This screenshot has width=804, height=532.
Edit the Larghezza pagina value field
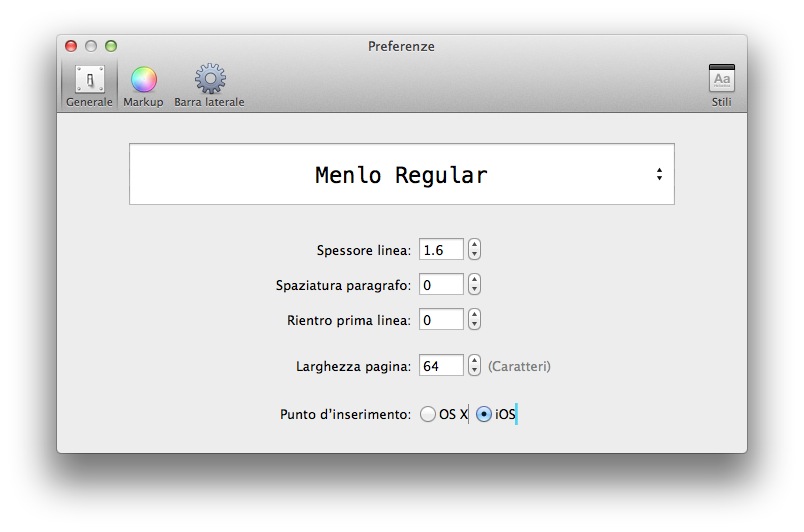pyautogui.click(x=441, y=366)
